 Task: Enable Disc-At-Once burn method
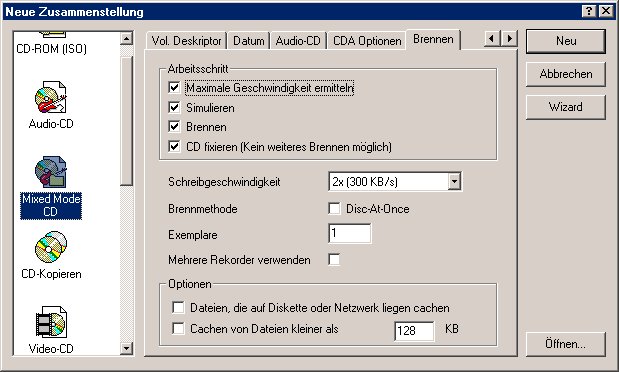click(334, 209)
